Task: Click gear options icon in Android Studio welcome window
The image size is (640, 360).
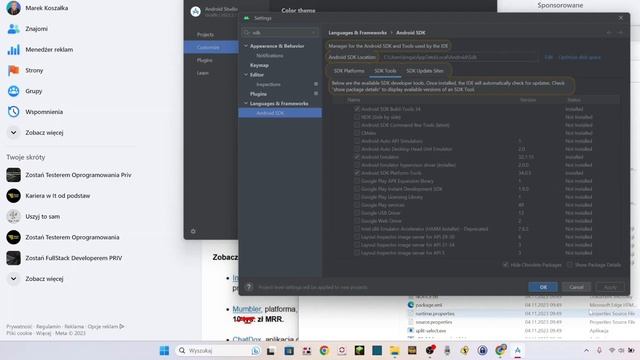Action: 193,231
